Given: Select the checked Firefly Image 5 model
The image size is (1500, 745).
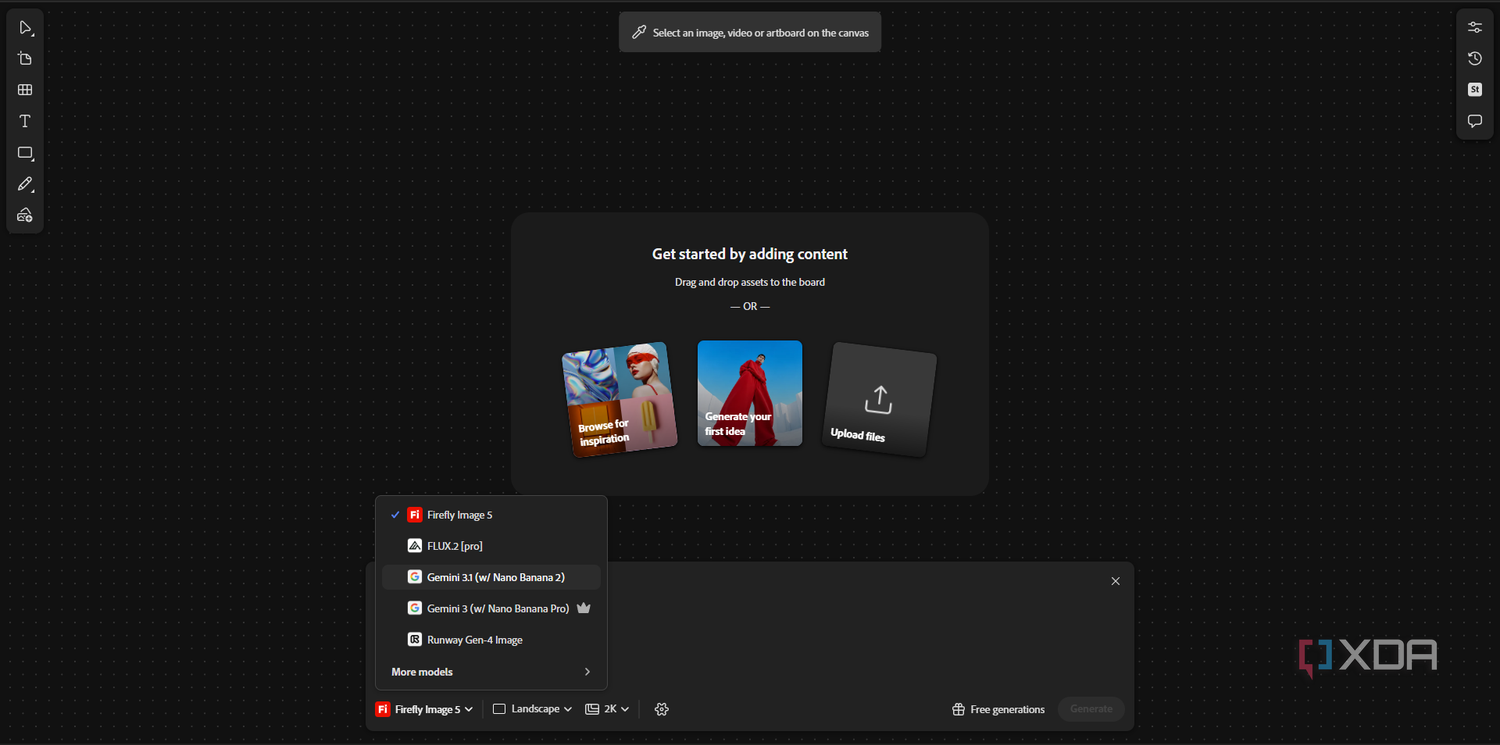Looking at the screenshot, I should click(491, 515).
